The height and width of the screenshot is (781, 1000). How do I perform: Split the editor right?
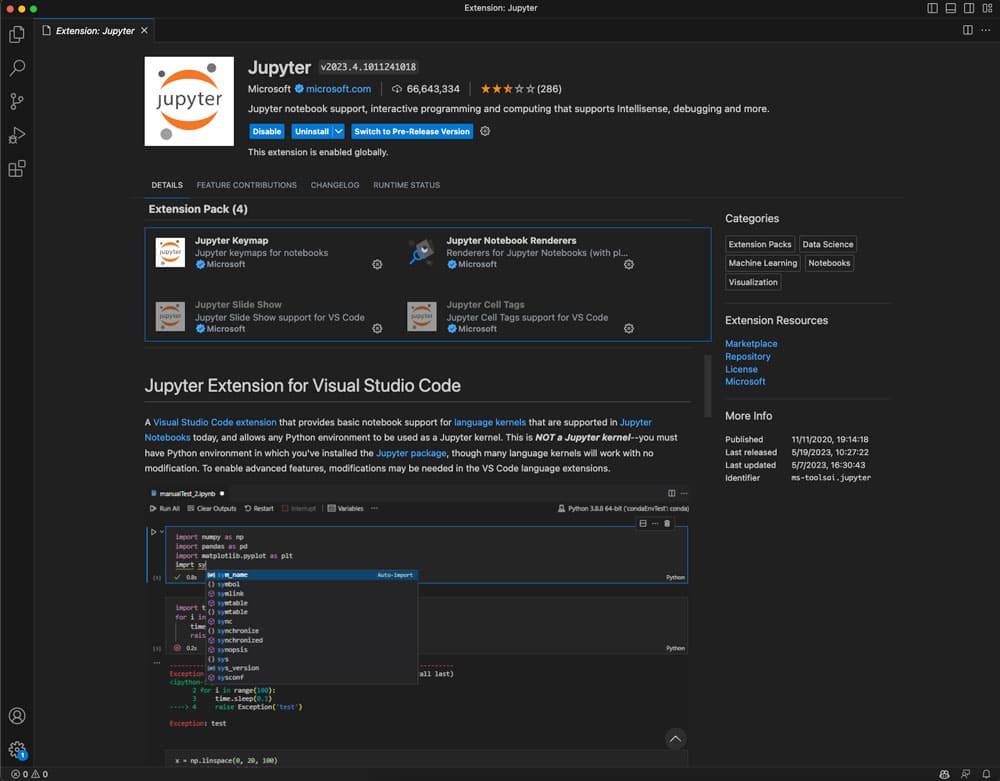[967, 30]
